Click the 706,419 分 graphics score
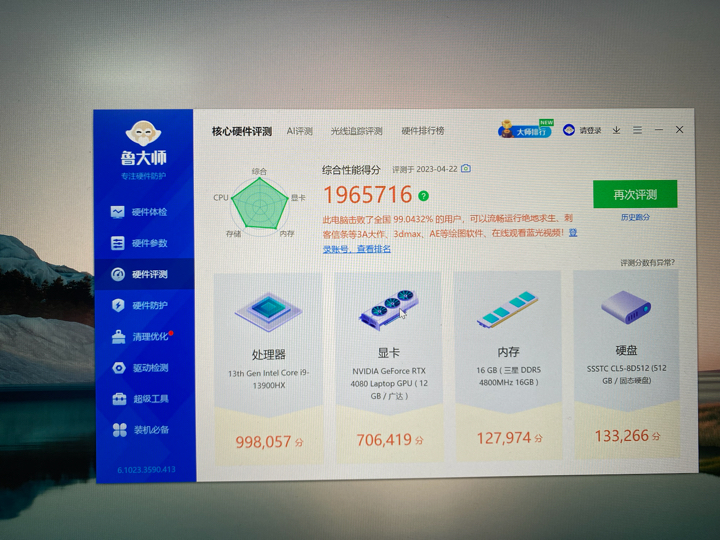Image resolution: width=720 pixels, height=540 pixels. pos(390,440)
